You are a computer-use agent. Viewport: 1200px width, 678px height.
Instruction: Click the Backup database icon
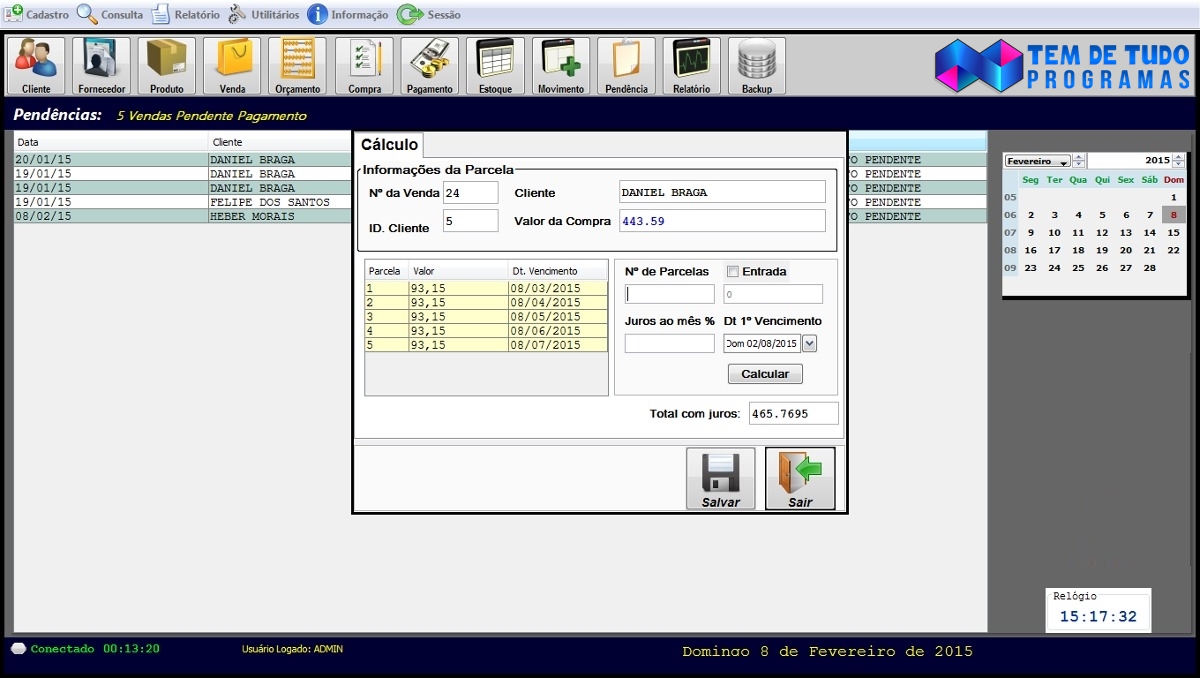tap(757, 66)
